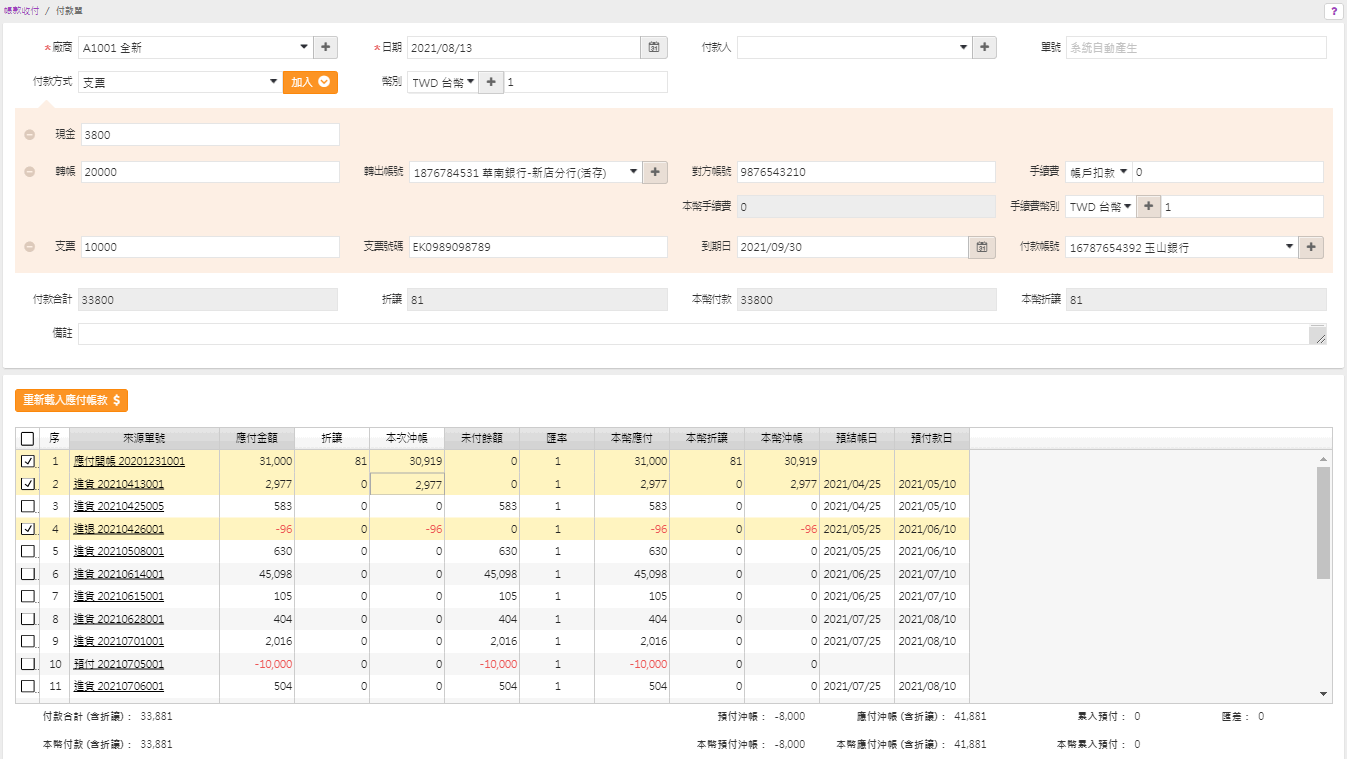
Task: Click into the 備註 text area
Action: point(702,334)
